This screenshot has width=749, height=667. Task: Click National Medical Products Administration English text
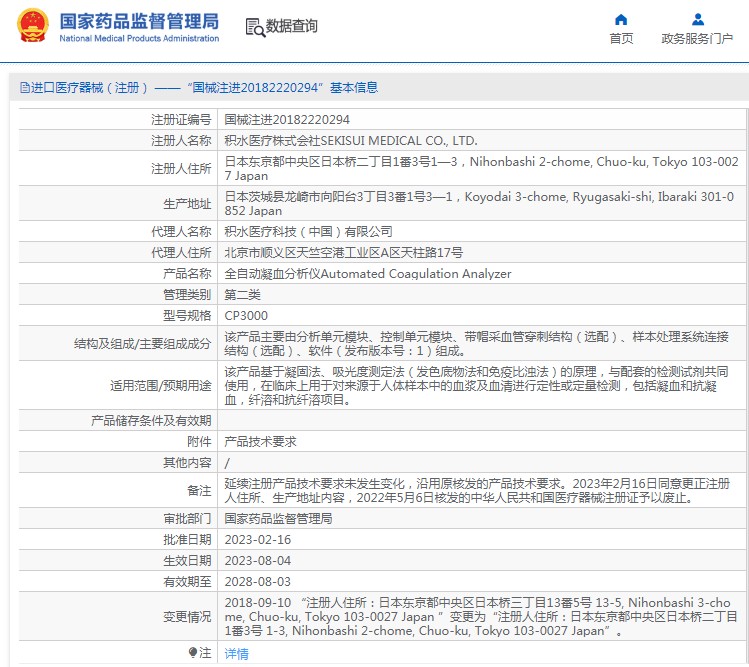(139, 39)
